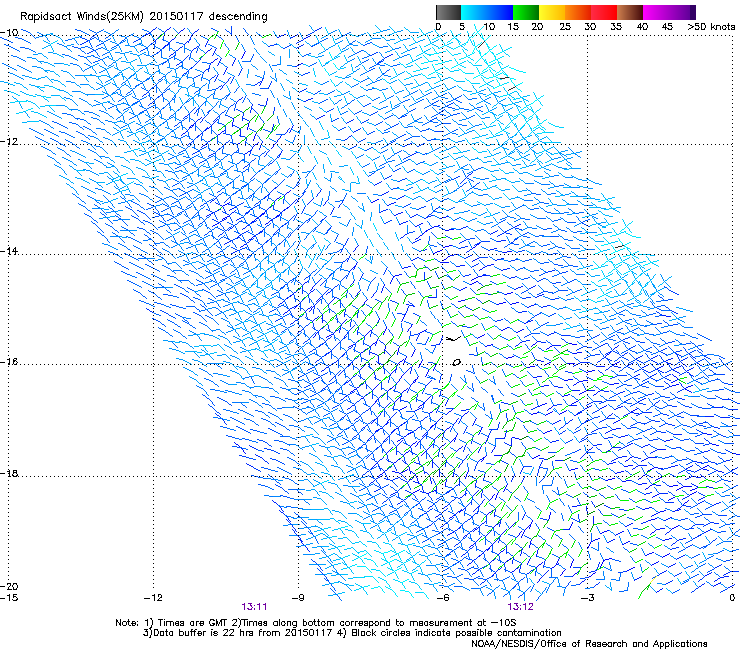The width and height of the screenshot is (740, 650).
Task: Click the -16 latitude axis label
Action: pos(9,362)
